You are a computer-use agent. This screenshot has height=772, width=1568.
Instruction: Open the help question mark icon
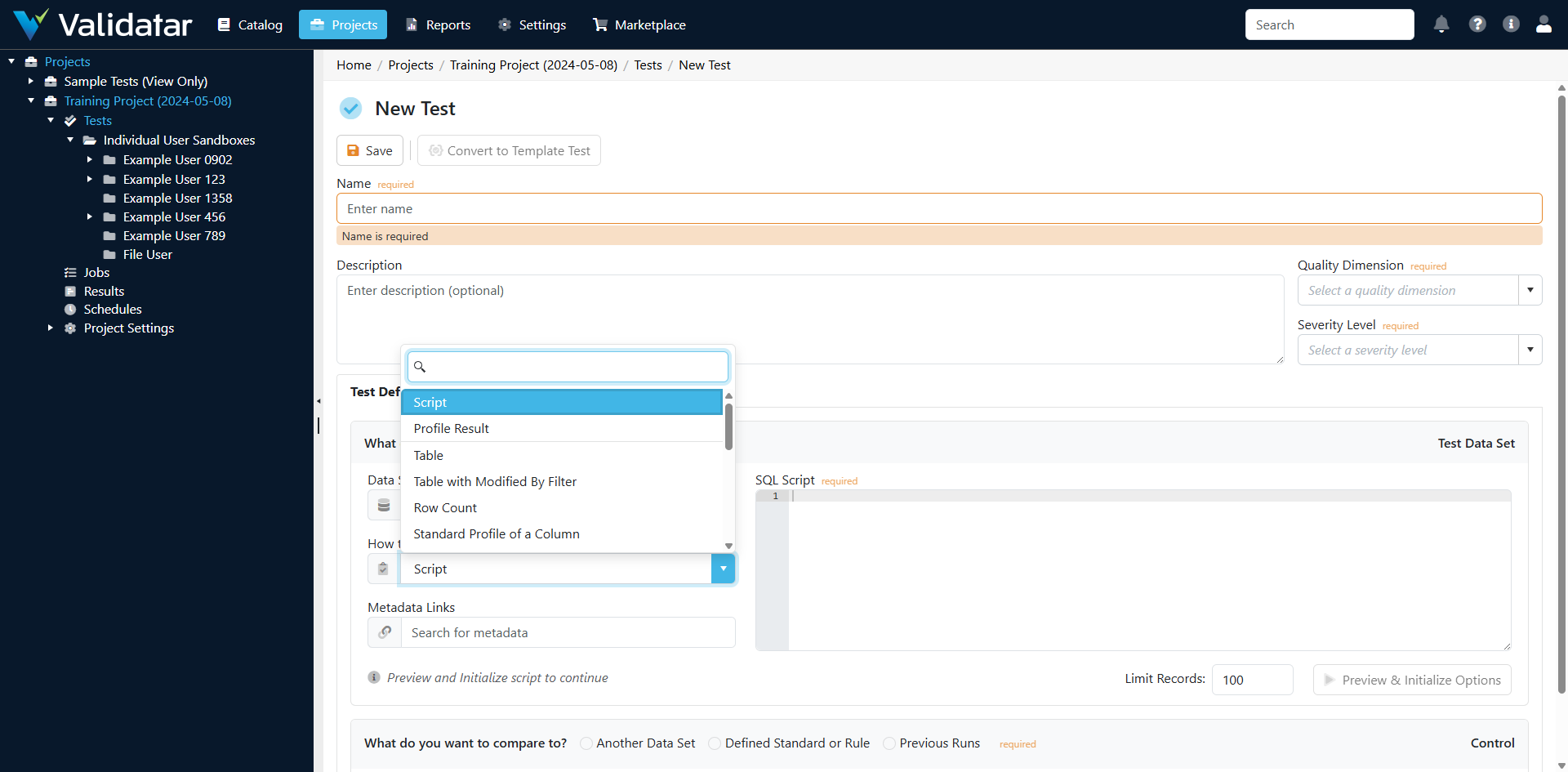coord(1477,25)
